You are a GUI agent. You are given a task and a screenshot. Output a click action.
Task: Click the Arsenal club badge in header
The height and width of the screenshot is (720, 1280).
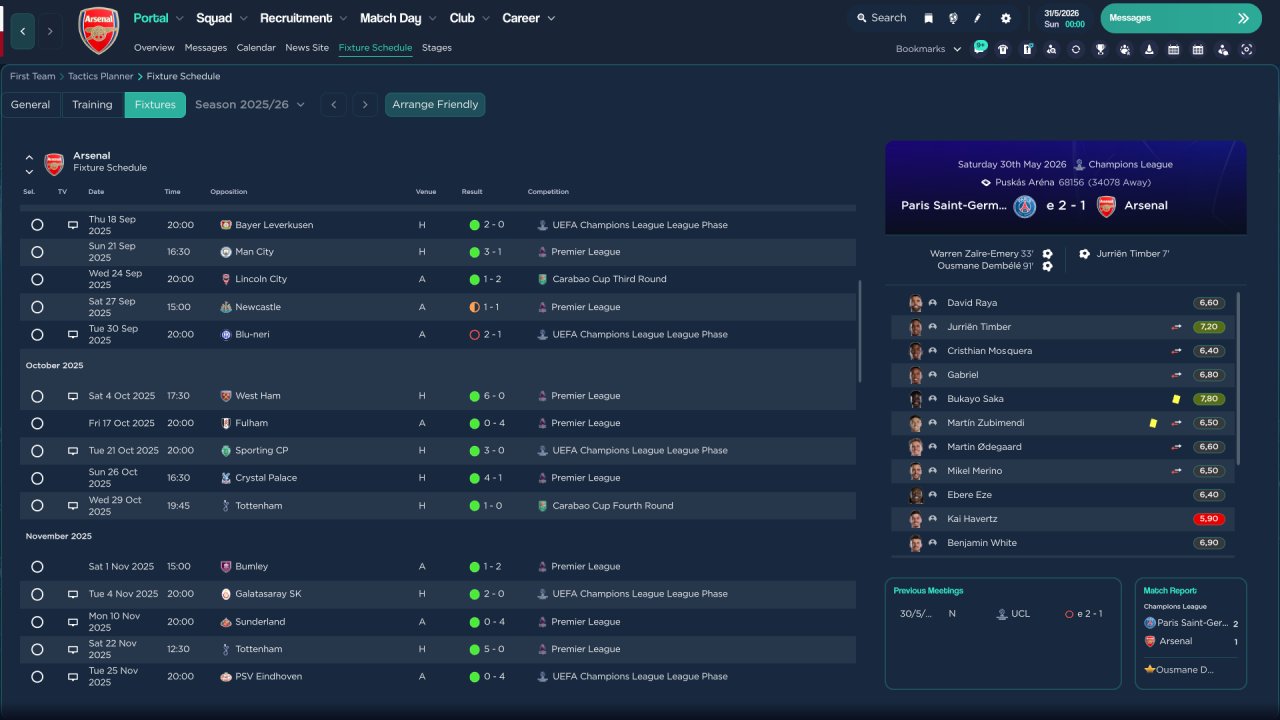tap(98, 30)
